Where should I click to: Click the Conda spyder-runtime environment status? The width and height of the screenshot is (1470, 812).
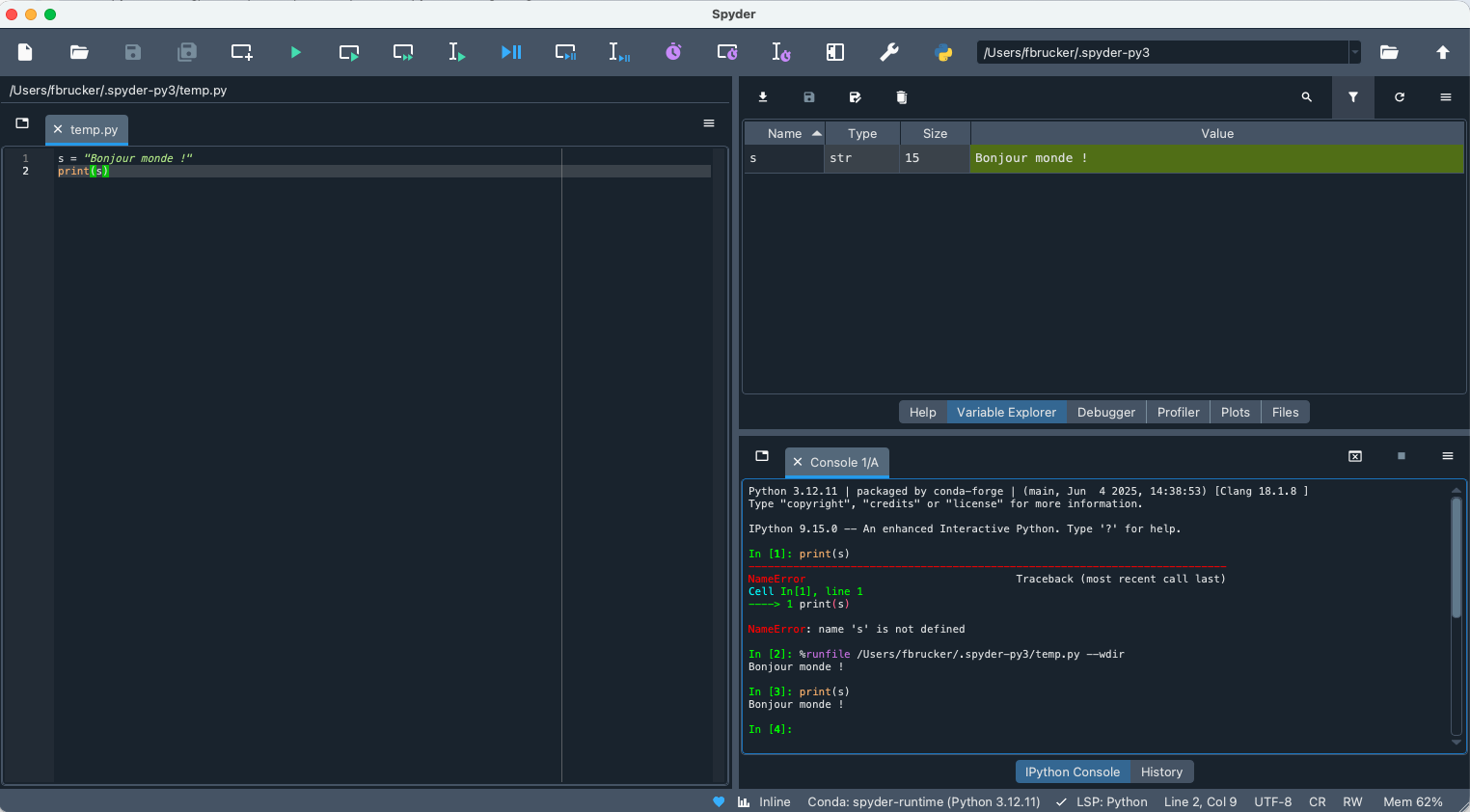click(x=924, y=801)
